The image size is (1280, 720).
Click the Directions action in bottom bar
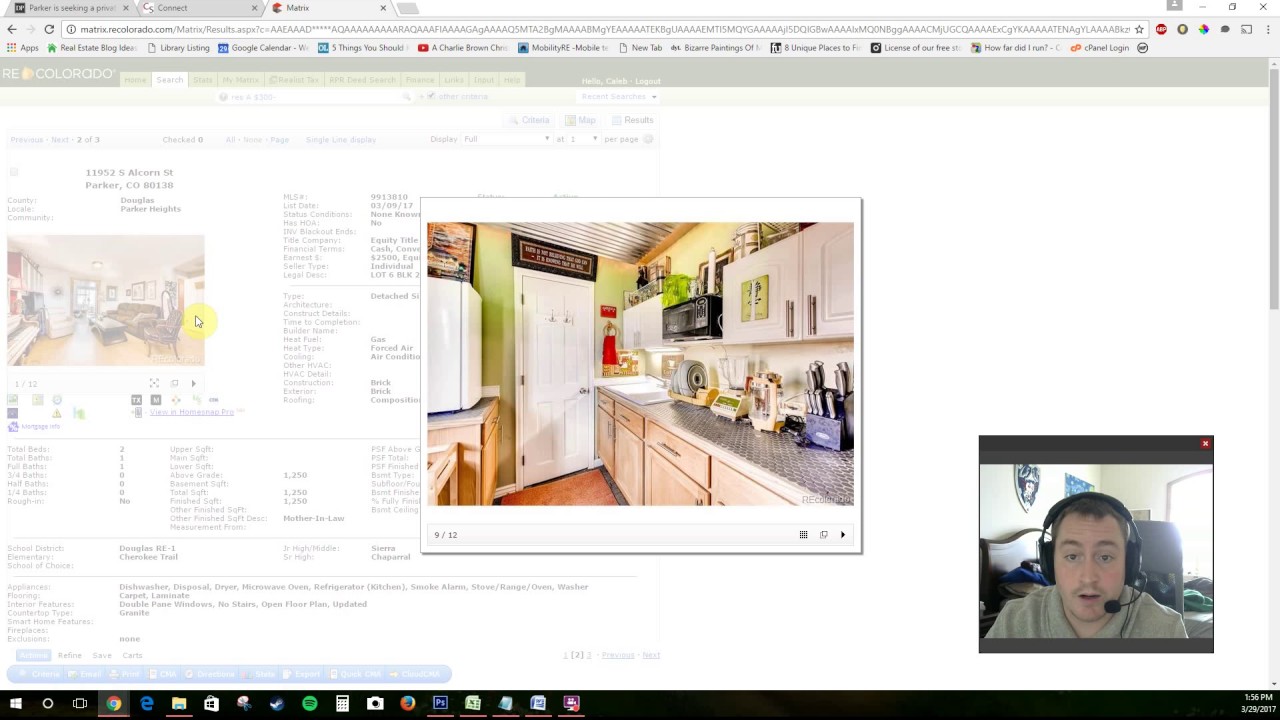click(209, 674)
